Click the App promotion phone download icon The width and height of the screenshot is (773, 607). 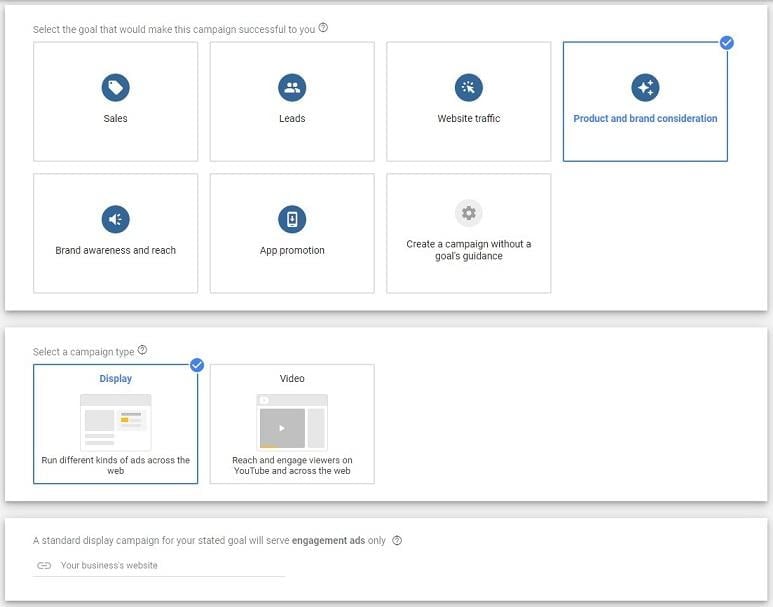tap(292, 219)
